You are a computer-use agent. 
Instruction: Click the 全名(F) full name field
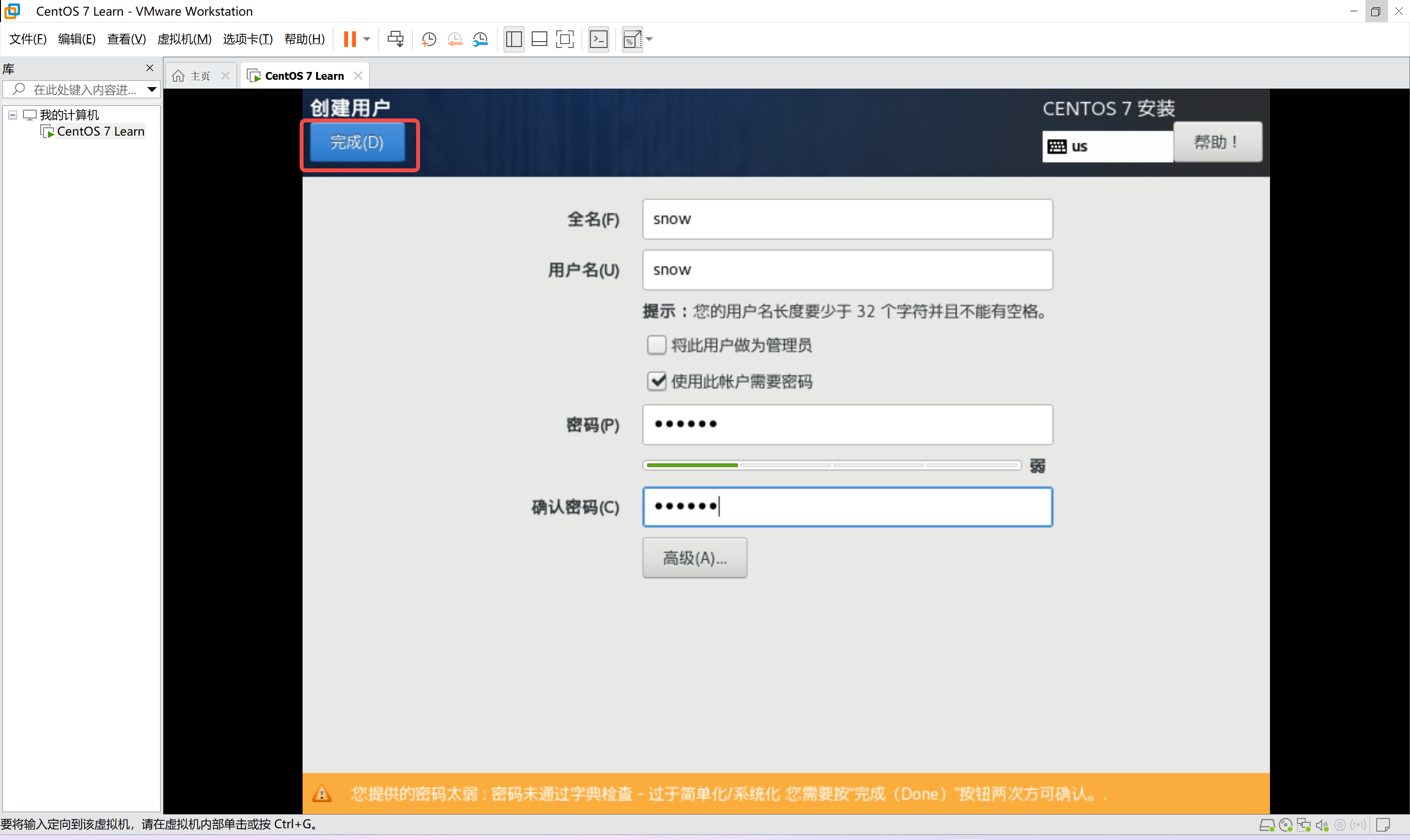tap(847, 219)
